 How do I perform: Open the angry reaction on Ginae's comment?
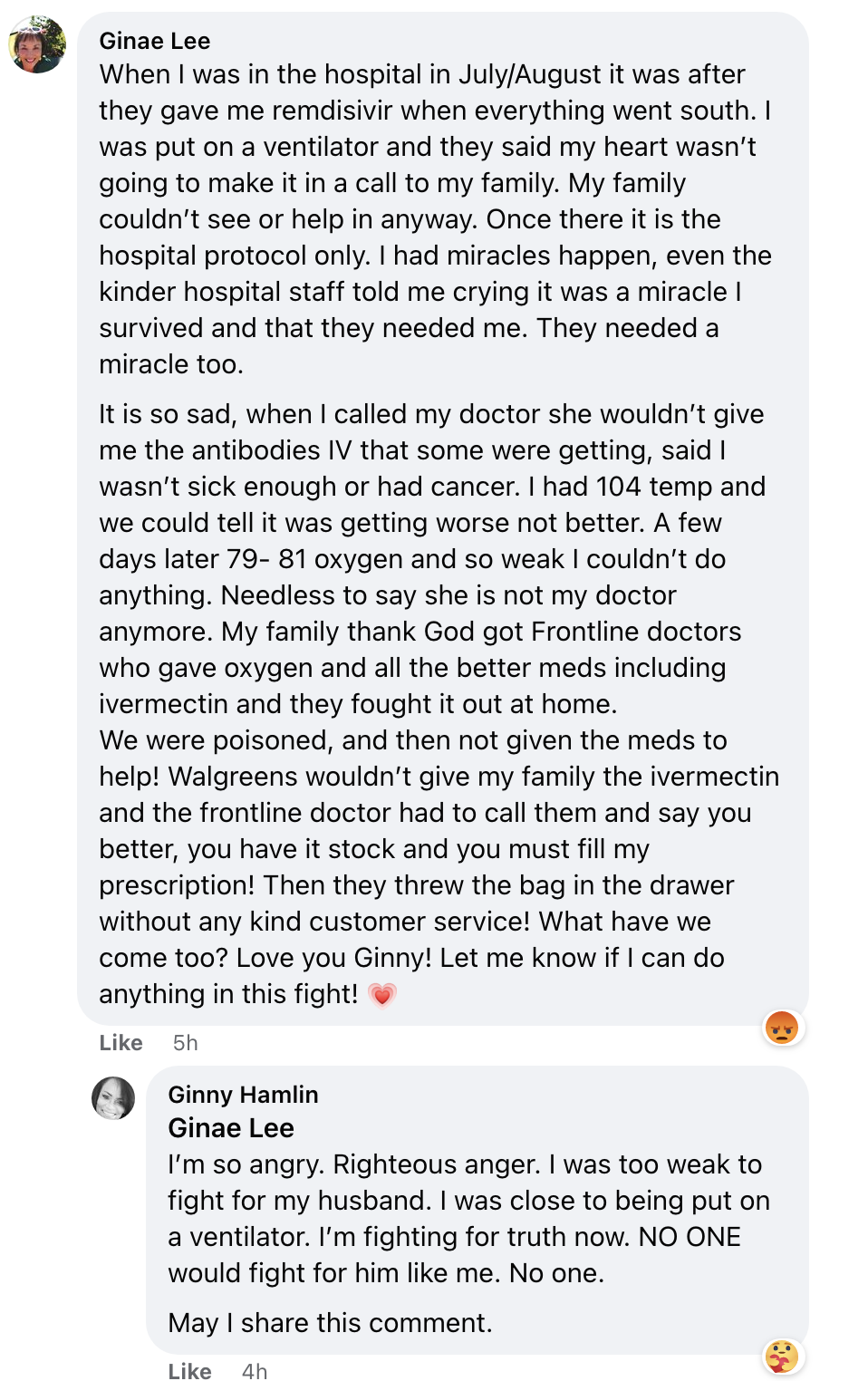point(782,1028)
